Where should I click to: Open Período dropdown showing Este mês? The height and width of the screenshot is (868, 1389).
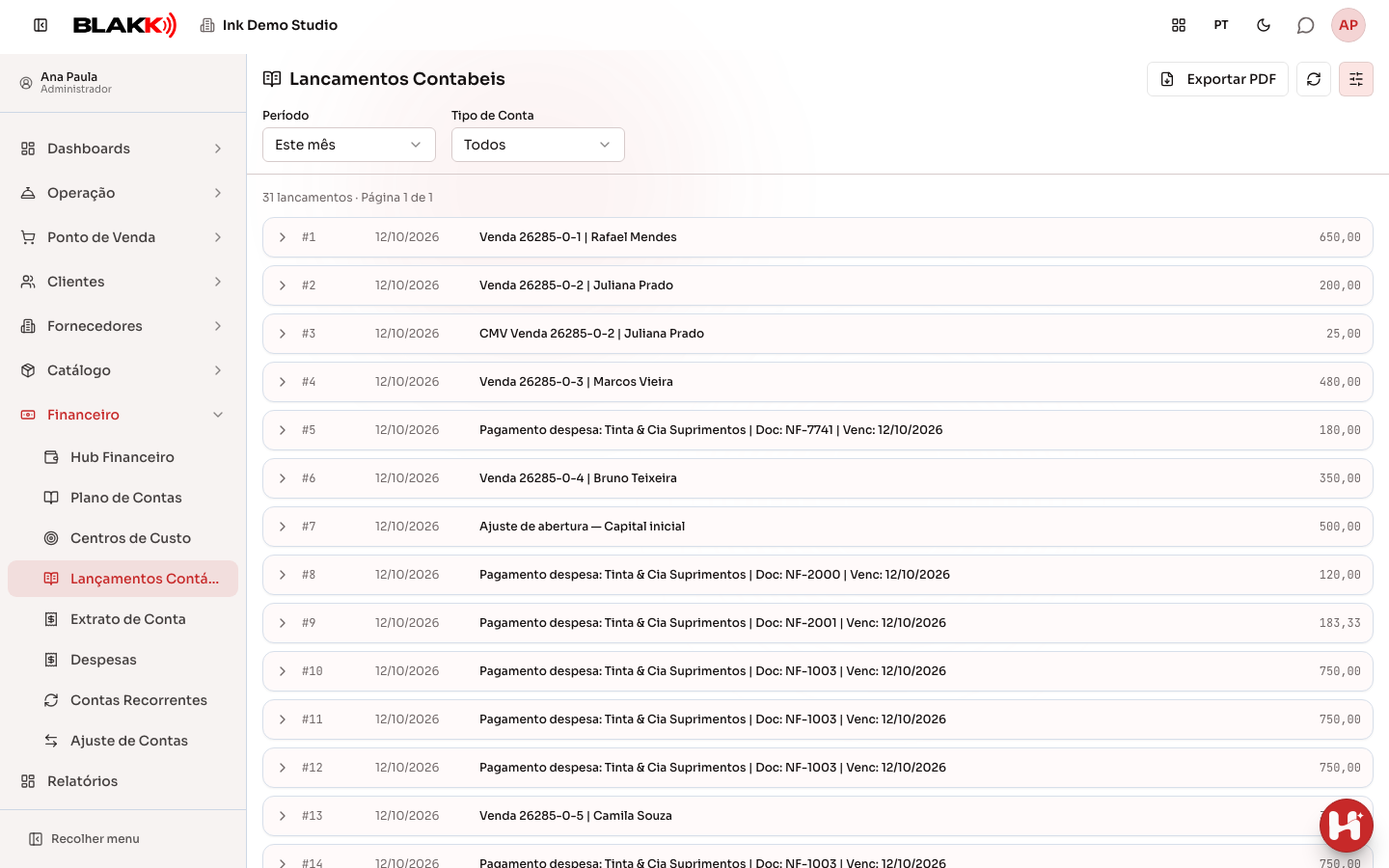coord(349,145)
